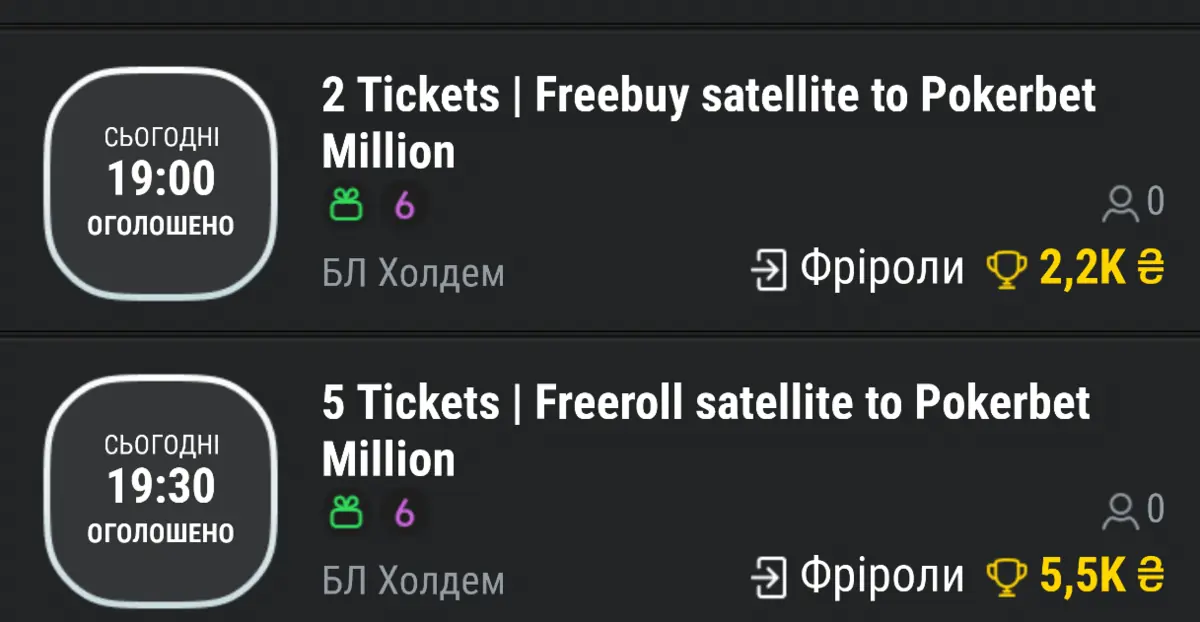This screenshot has height=622, width=1200.
Task: Click player count icon in Freeroll row
Action: click(x=1120, y=511)
